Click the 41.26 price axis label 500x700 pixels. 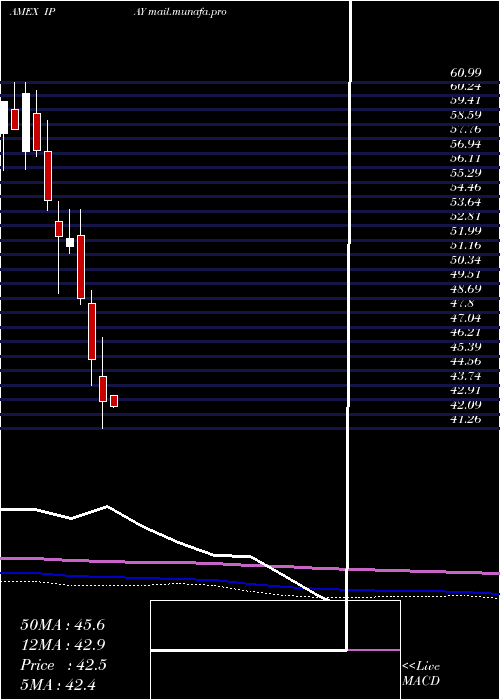point(464,419)
